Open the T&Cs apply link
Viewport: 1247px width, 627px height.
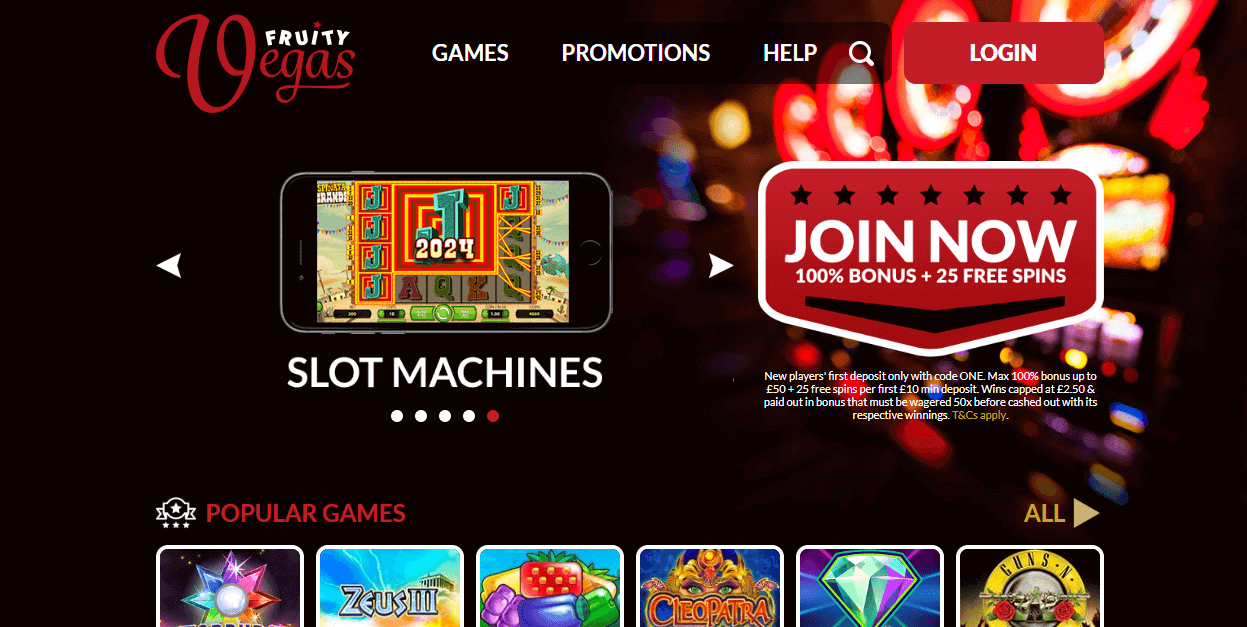[979, 414]
